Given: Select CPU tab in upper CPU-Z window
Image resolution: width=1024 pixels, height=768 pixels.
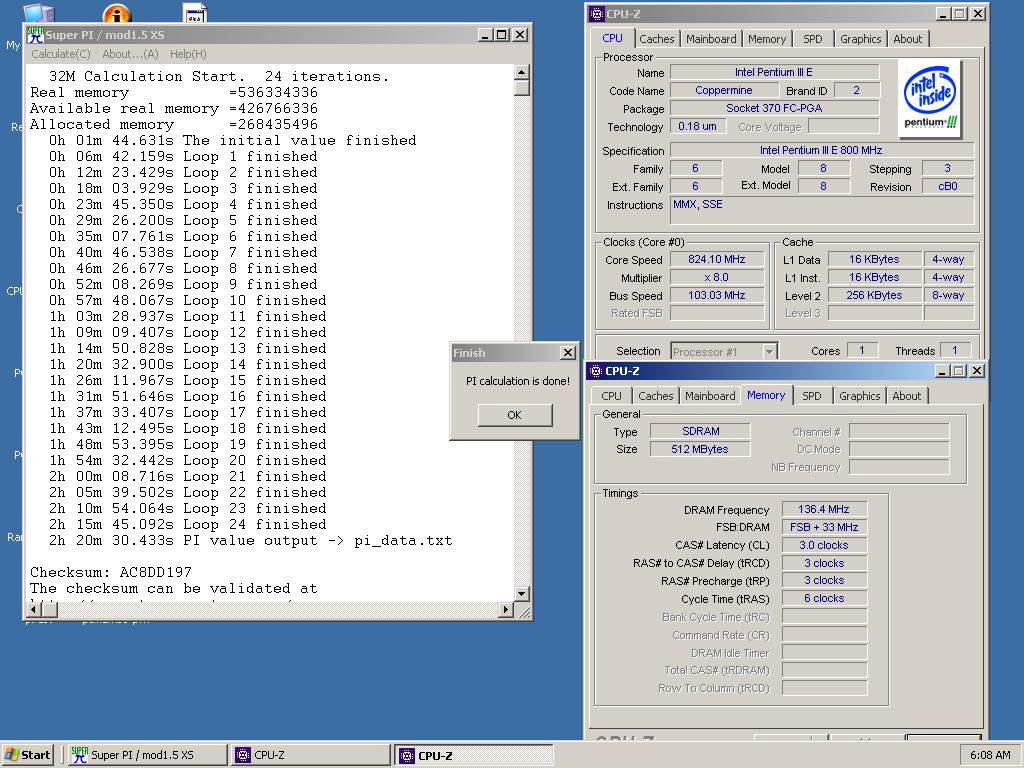Looking at the screenshot, I should [x=612, y=38].
